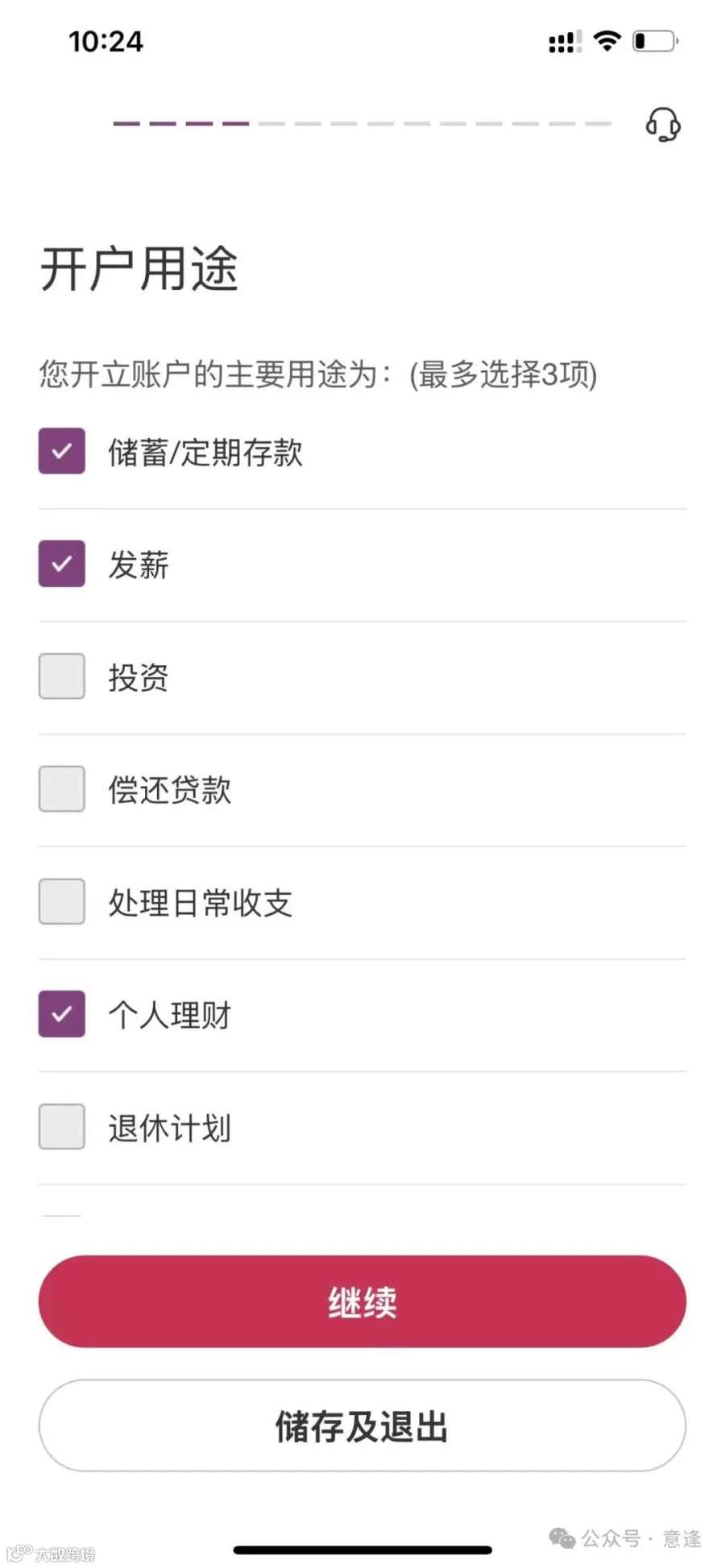Tap the Wi-Fi status icon
Screen dimensions: 725x1568
point(607,41)
